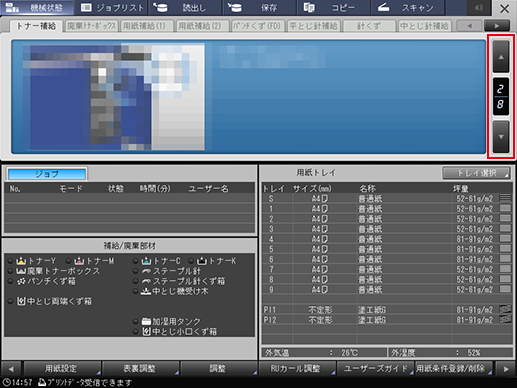
Task: Open the 表裏調整 adjustment button
Action: 140,369
